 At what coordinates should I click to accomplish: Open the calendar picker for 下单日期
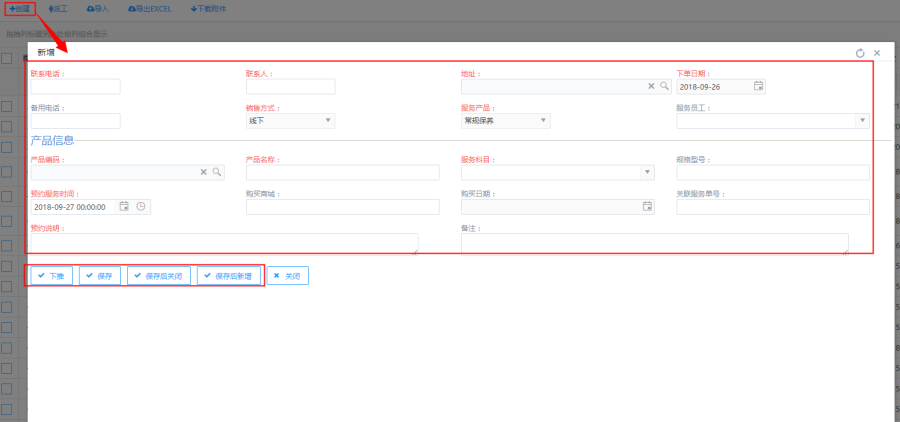click(758, 87)
